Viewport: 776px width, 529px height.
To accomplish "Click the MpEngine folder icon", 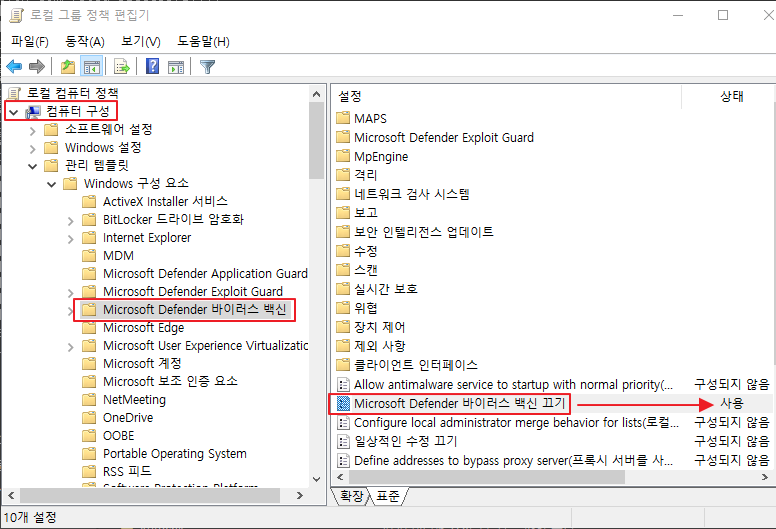I will (343, 156).
